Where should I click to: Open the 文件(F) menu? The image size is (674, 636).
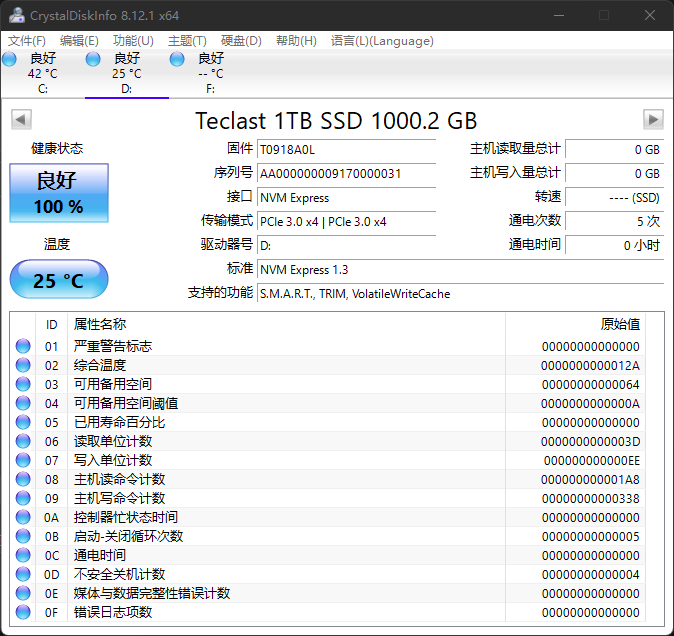click(x=27, y=41)
